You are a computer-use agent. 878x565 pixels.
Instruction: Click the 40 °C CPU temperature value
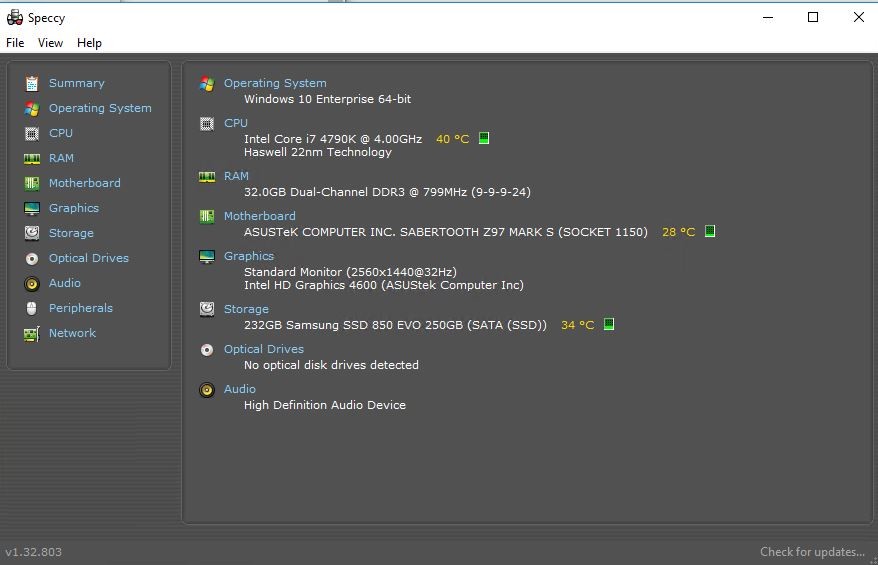tap(452, 139)
